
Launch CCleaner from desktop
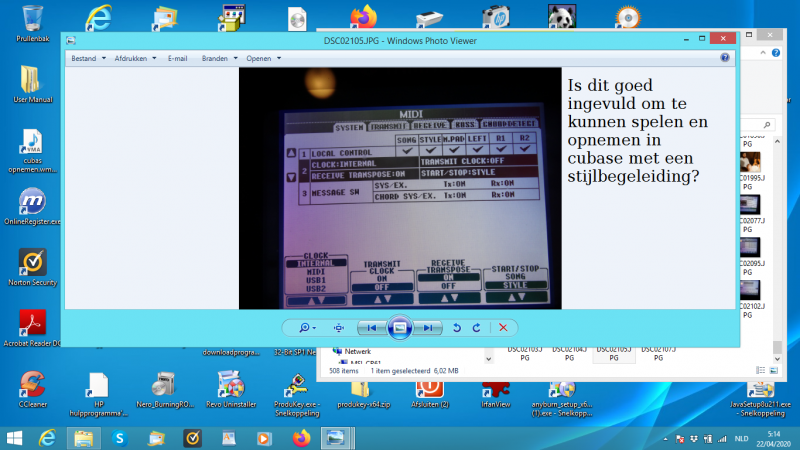tap(33, 389)
